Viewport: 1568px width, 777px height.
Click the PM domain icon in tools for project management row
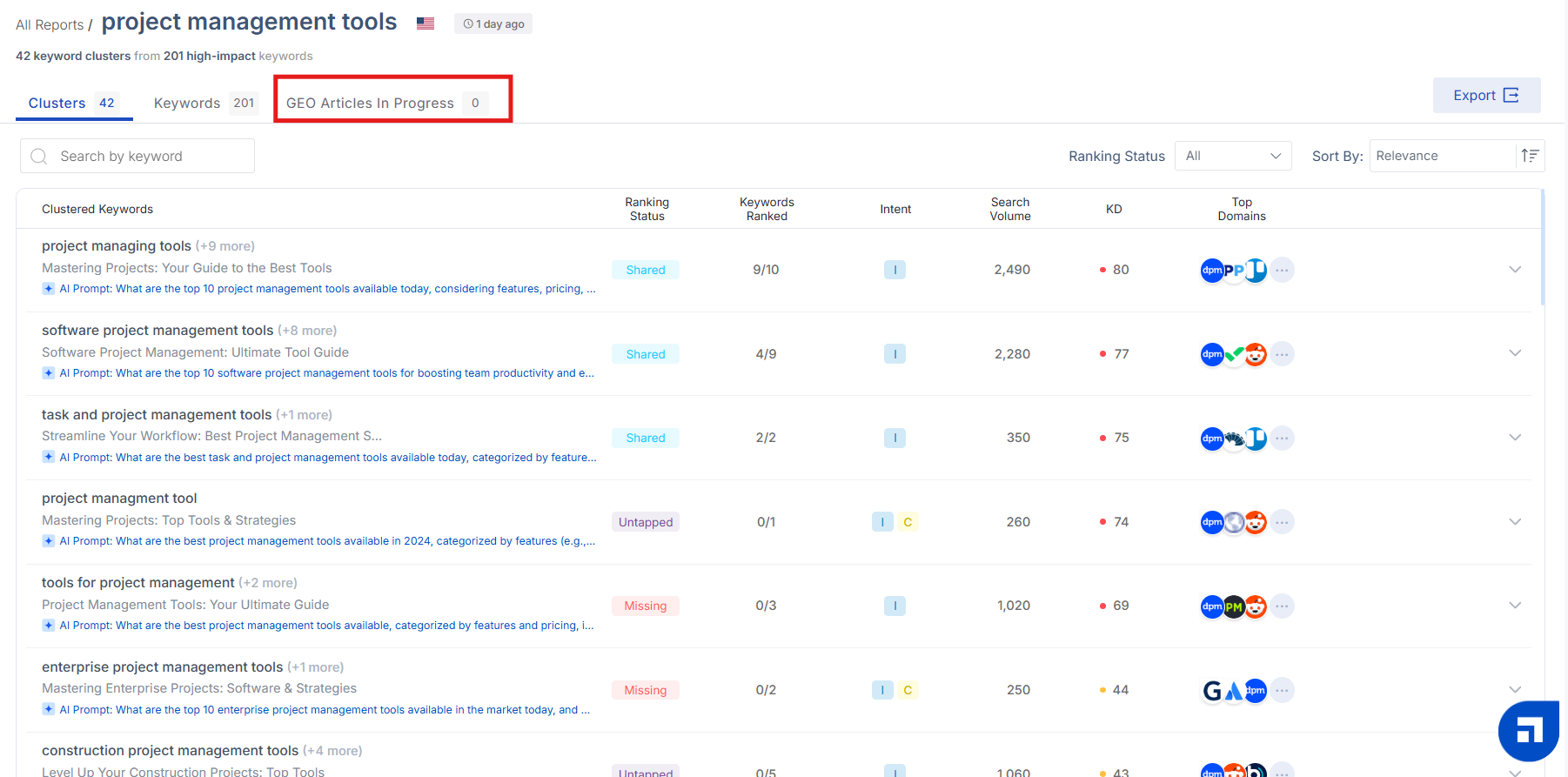pos(1234,606)
